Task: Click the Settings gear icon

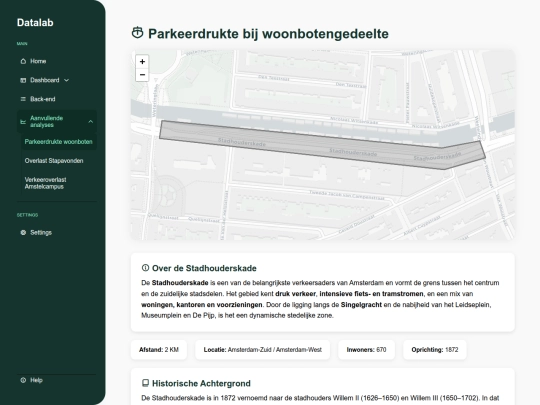Action: (23, 233)
